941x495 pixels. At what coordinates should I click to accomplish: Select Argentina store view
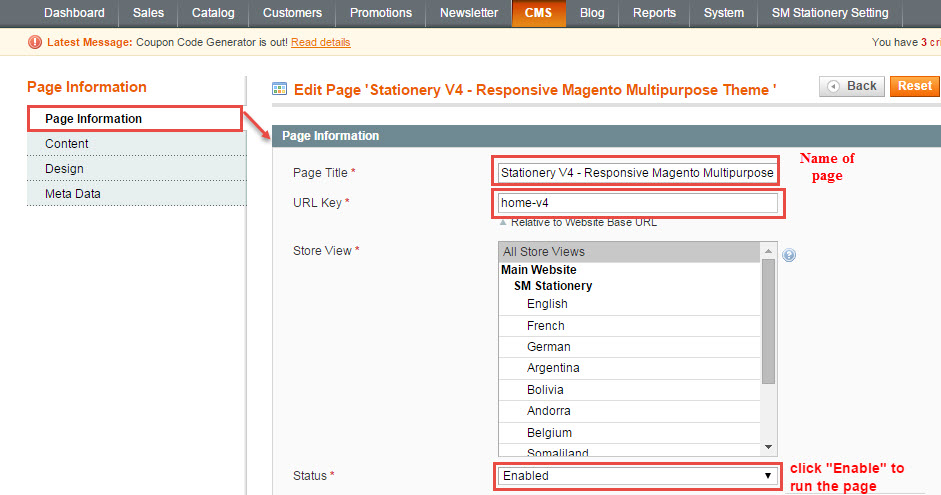tap(629, 368)
